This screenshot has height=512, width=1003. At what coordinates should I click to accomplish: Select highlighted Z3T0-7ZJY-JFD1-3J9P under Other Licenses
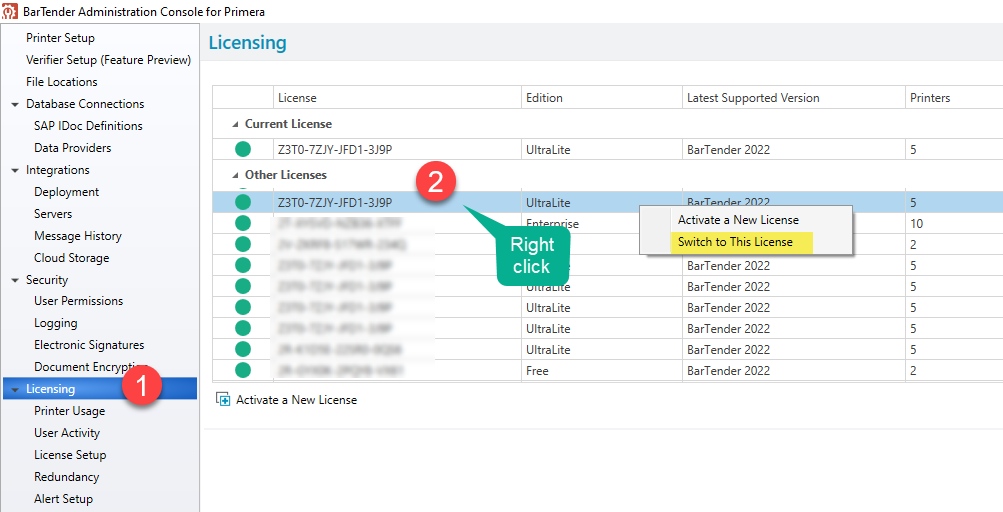pyautogui.click(x=335, y=203)
